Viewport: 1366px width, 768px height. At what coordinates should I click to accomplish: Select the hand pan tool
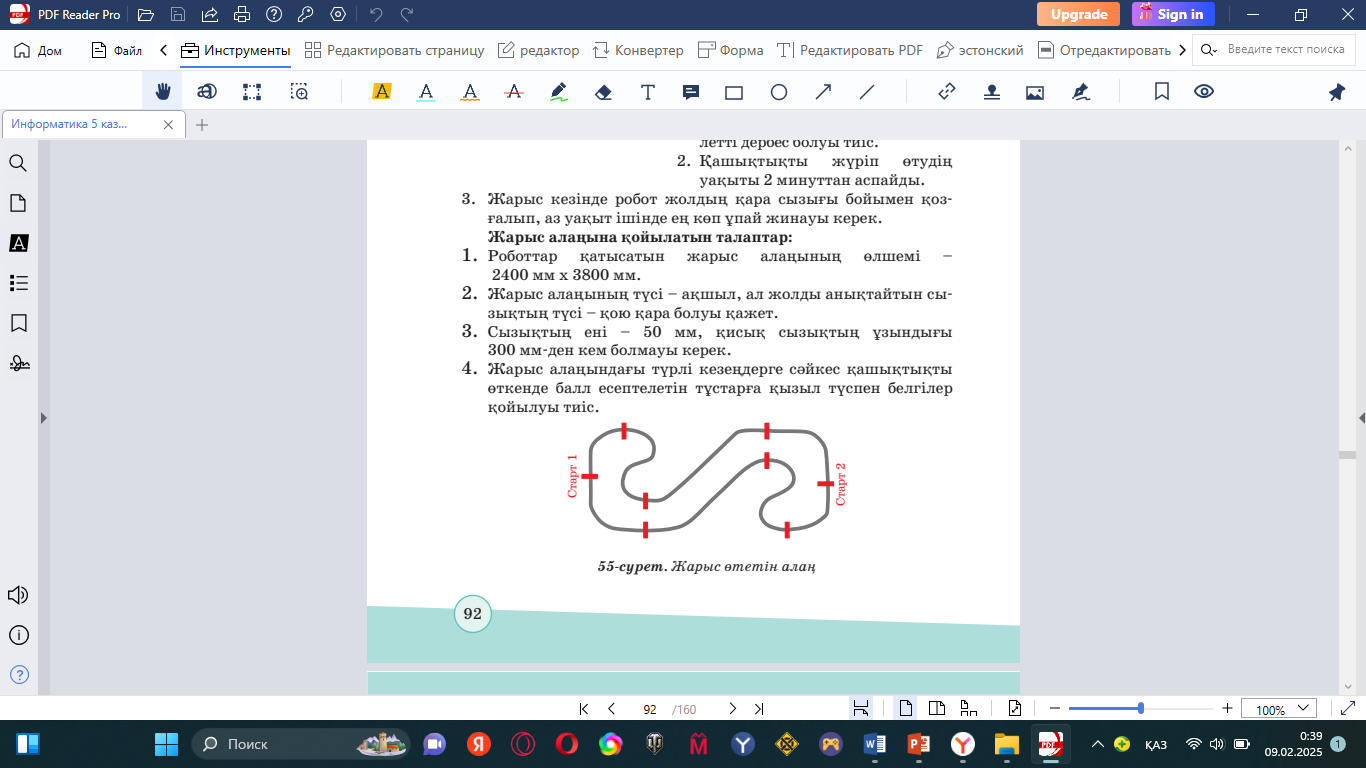coord(162,92)
